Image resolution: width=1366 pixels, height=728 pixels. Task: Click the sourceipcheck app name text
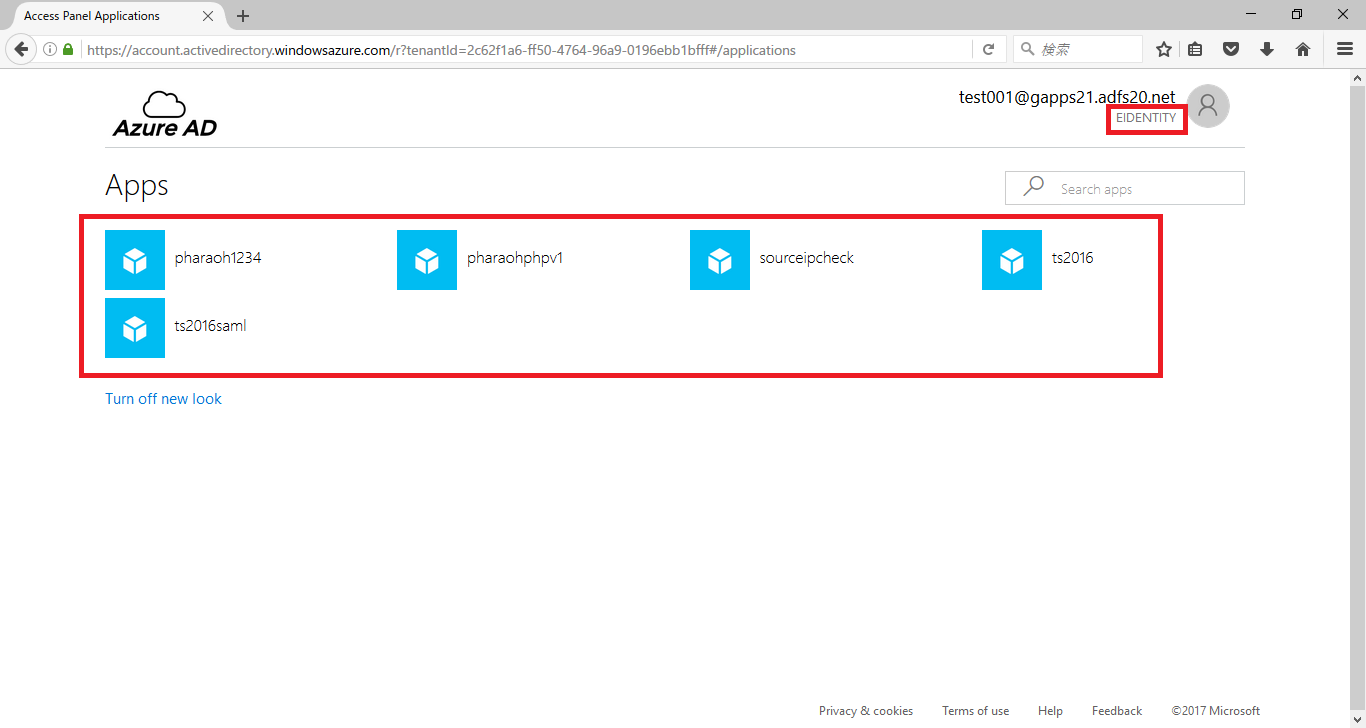coord(807,258)
